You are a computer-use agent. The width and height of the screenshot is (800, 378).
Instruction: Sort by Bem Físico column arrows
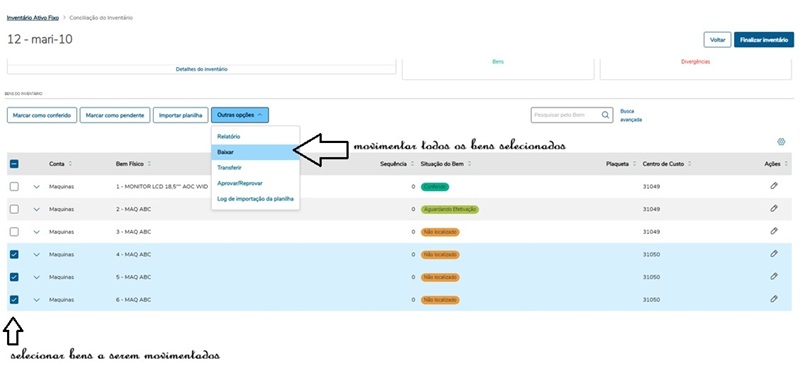point(148,164)
